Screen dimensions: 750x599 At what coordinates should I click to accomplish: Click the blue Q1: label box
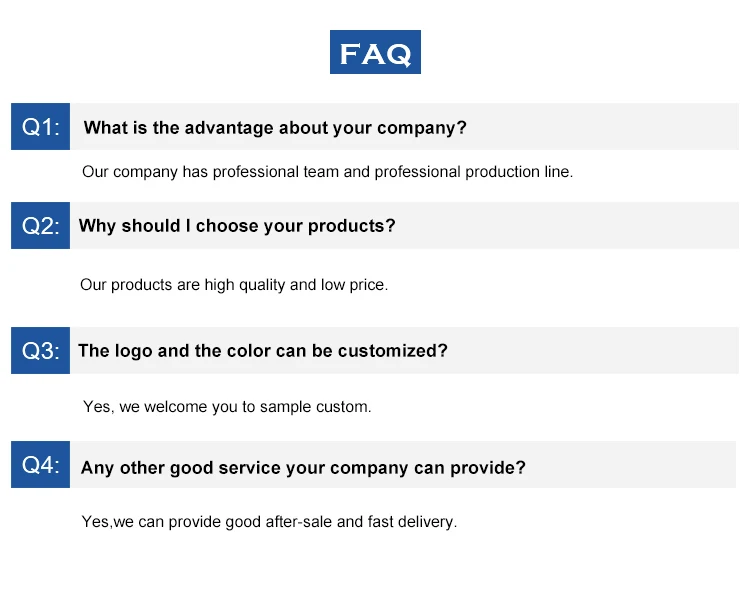pos(41,126)
